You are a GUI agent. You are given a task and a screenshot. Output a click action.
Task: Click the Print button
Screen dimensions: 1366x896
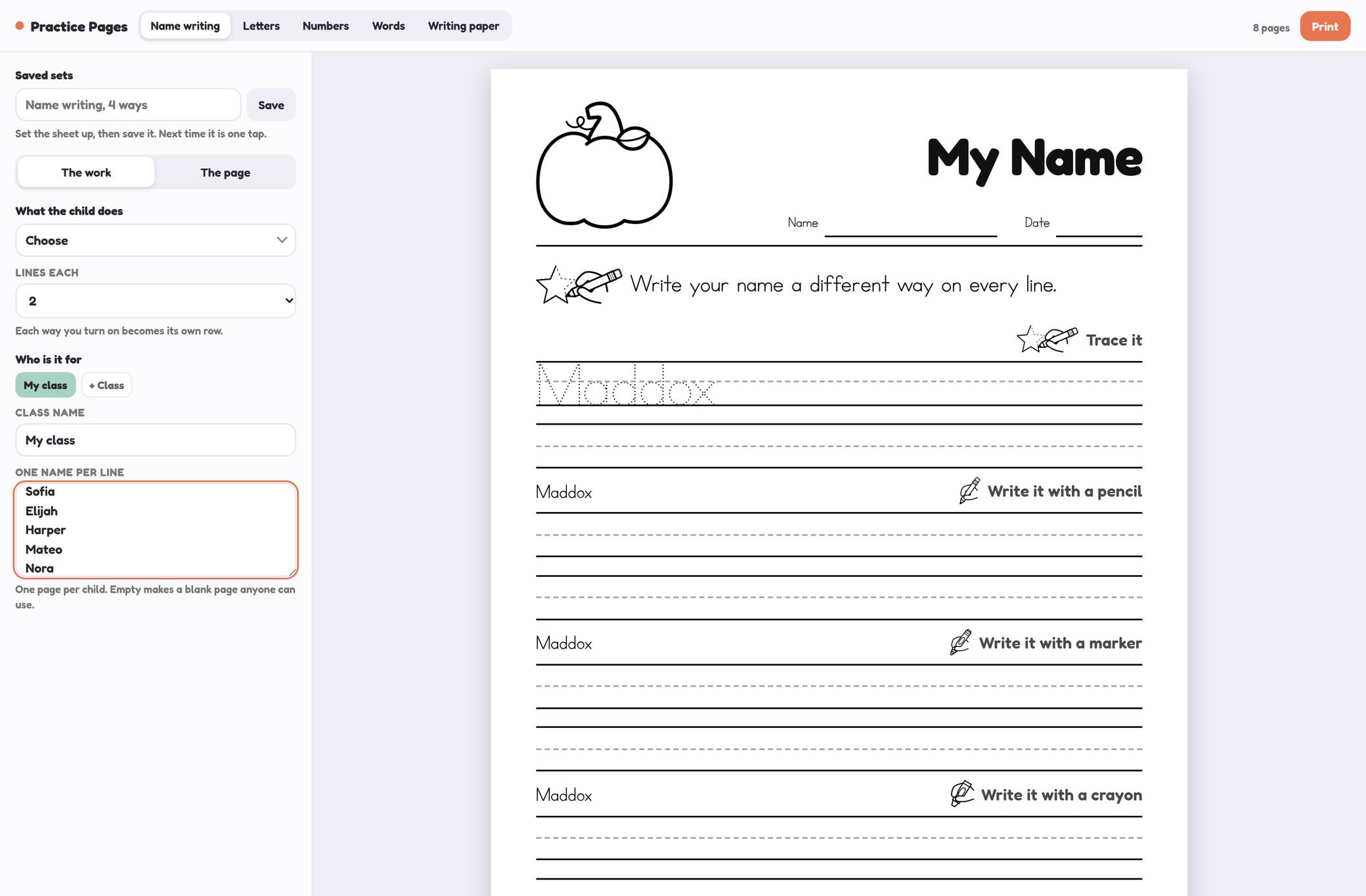point(1325,26)
